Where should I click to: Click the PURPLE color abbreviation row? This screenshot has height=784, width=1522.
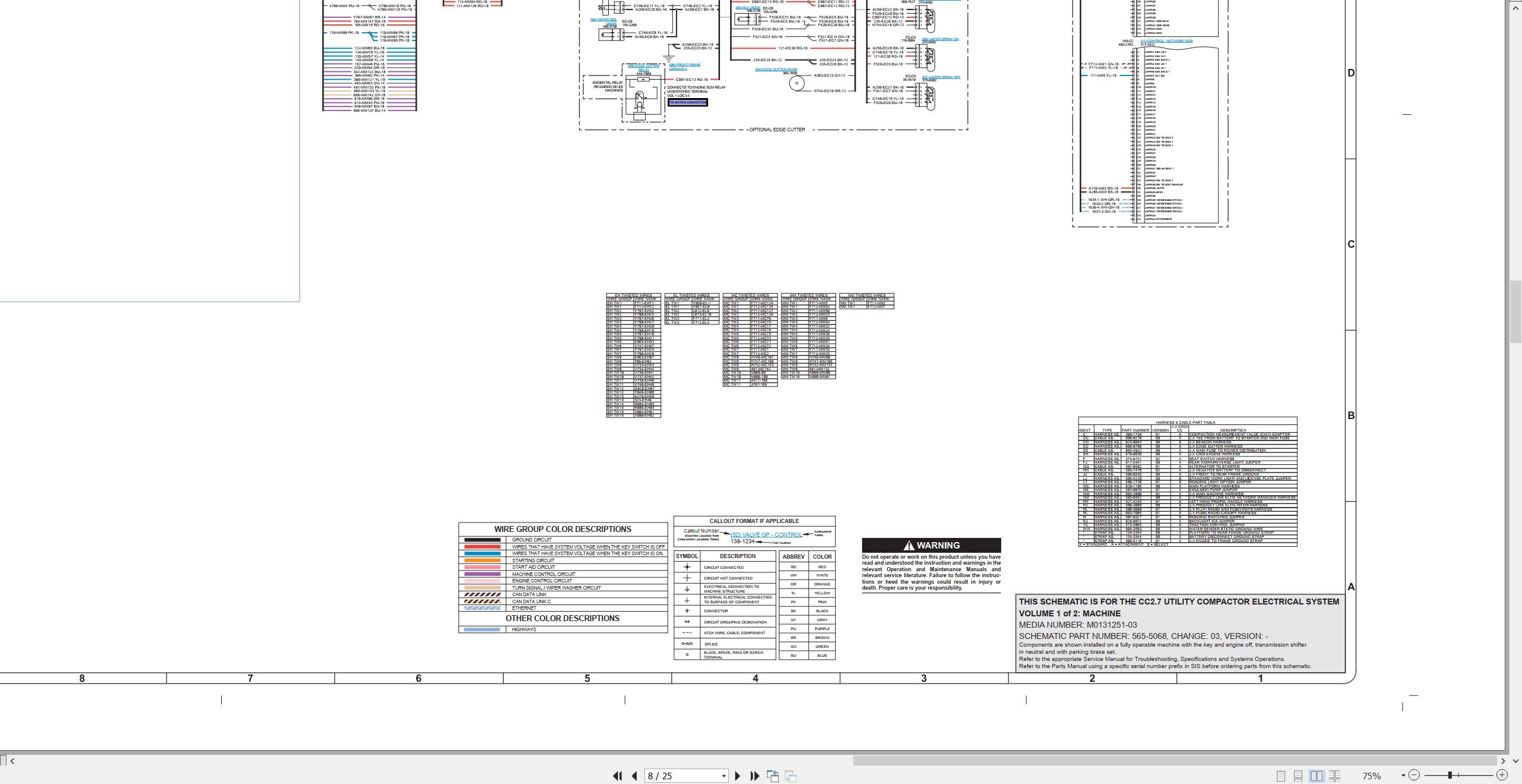807,629
